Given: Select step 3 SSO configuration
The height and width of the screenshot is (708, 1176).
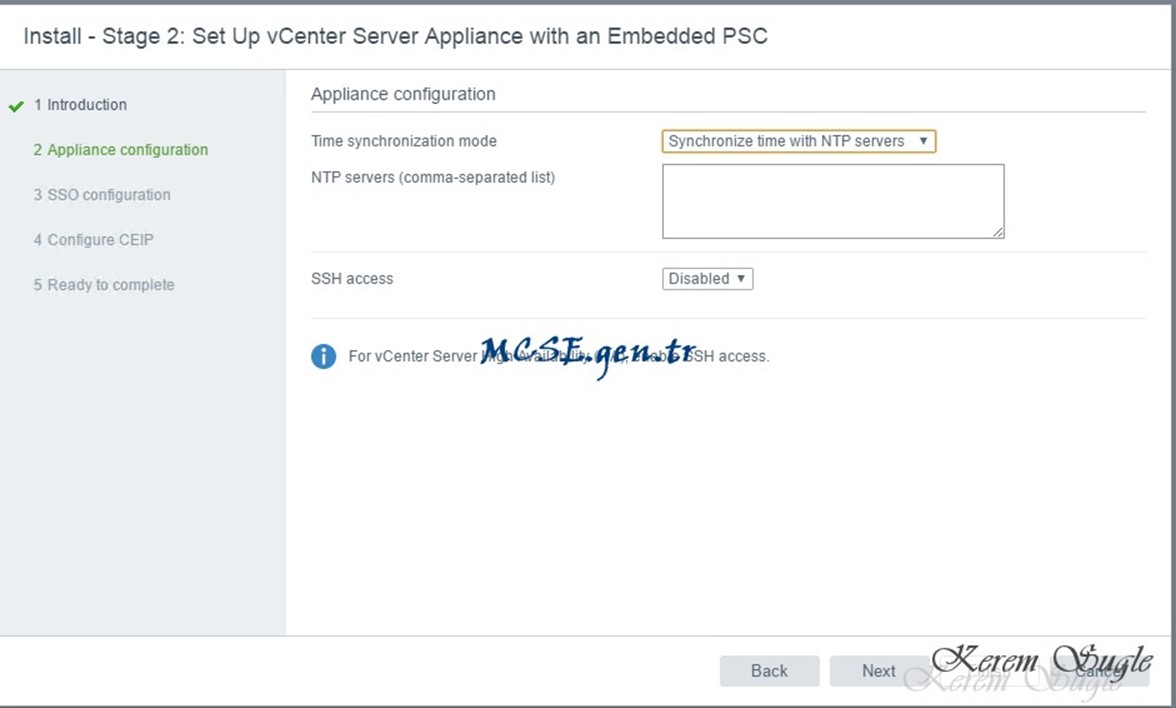Looking at the screenshot, I should click(x=102, y=195).
